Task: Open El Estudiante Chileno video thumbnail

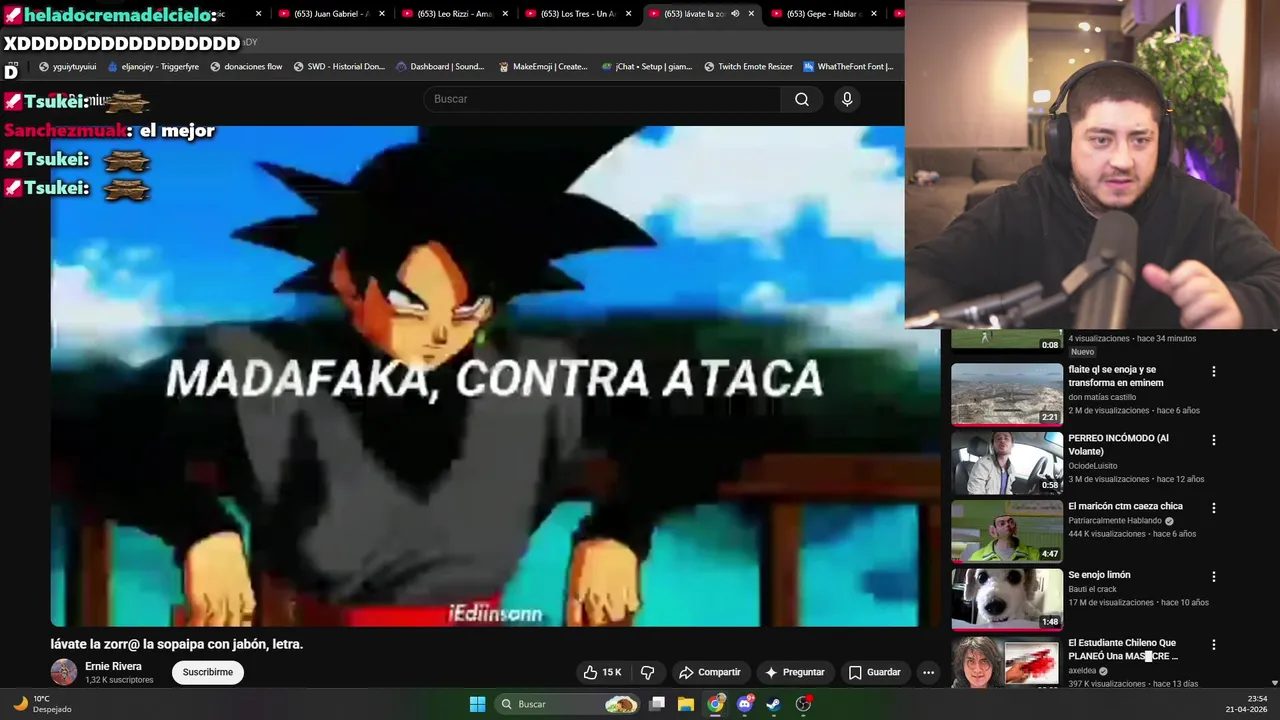Action: [x=1007, y=663]
